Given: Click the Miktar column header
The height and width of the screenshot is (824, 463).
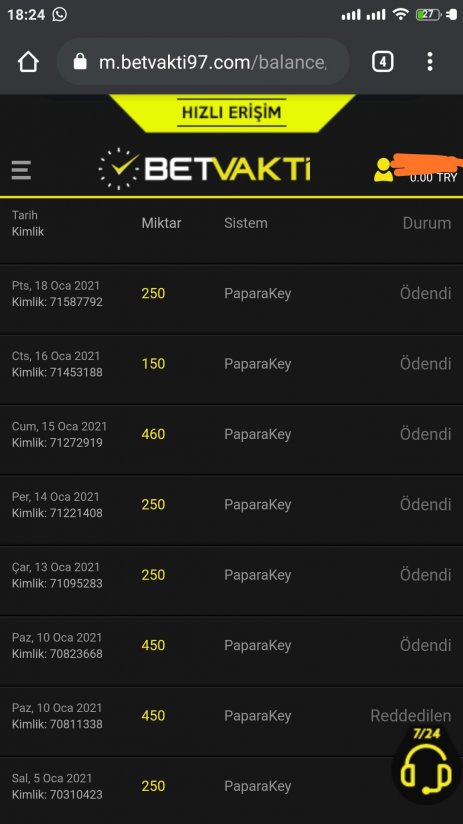Looking at the screenshot, I should click(161, 223).
